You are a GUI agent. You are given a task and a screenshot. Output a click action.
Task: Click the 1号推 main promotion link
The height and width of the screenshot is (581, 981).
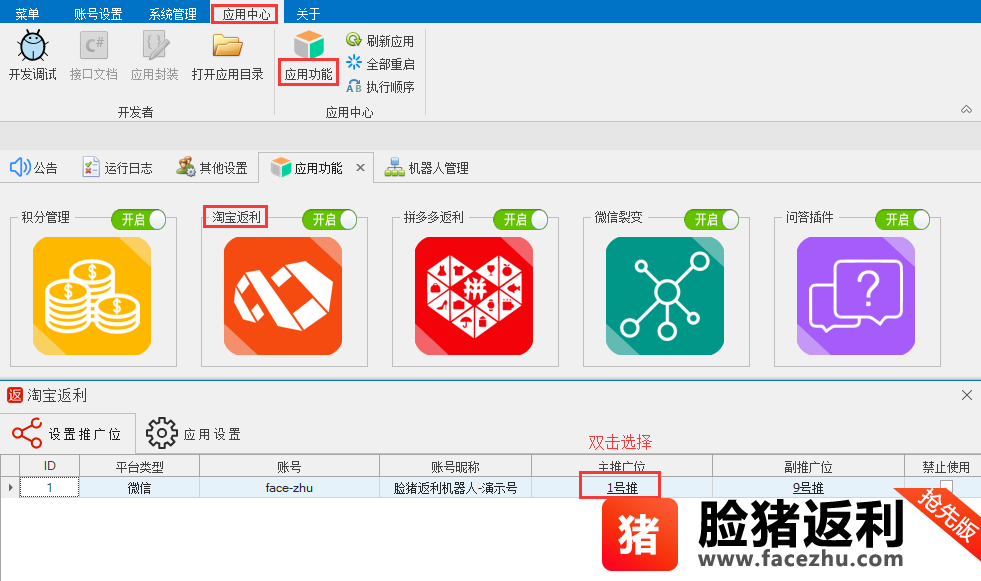(x=622, y=488)
